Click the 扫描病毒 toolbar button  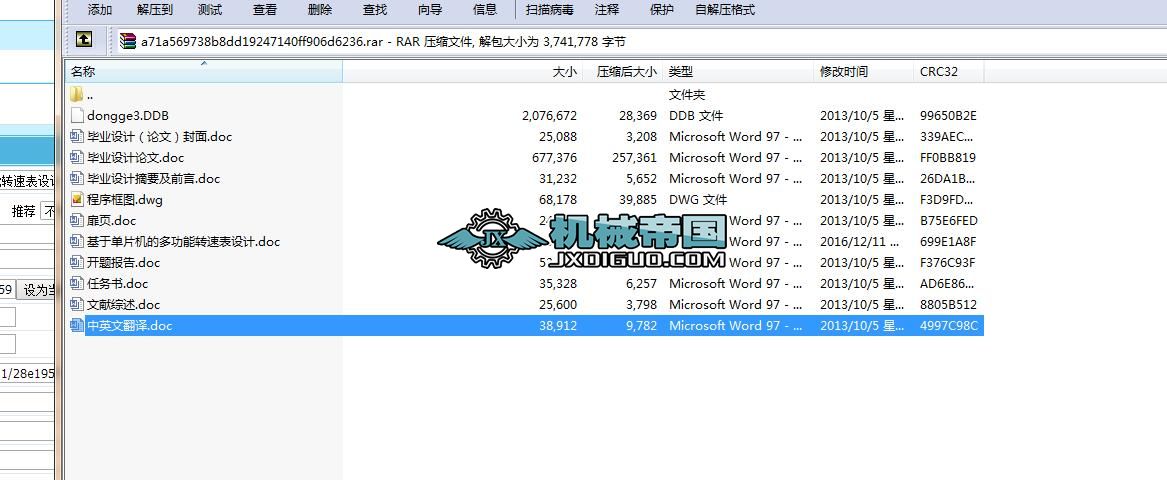[549, 10]
